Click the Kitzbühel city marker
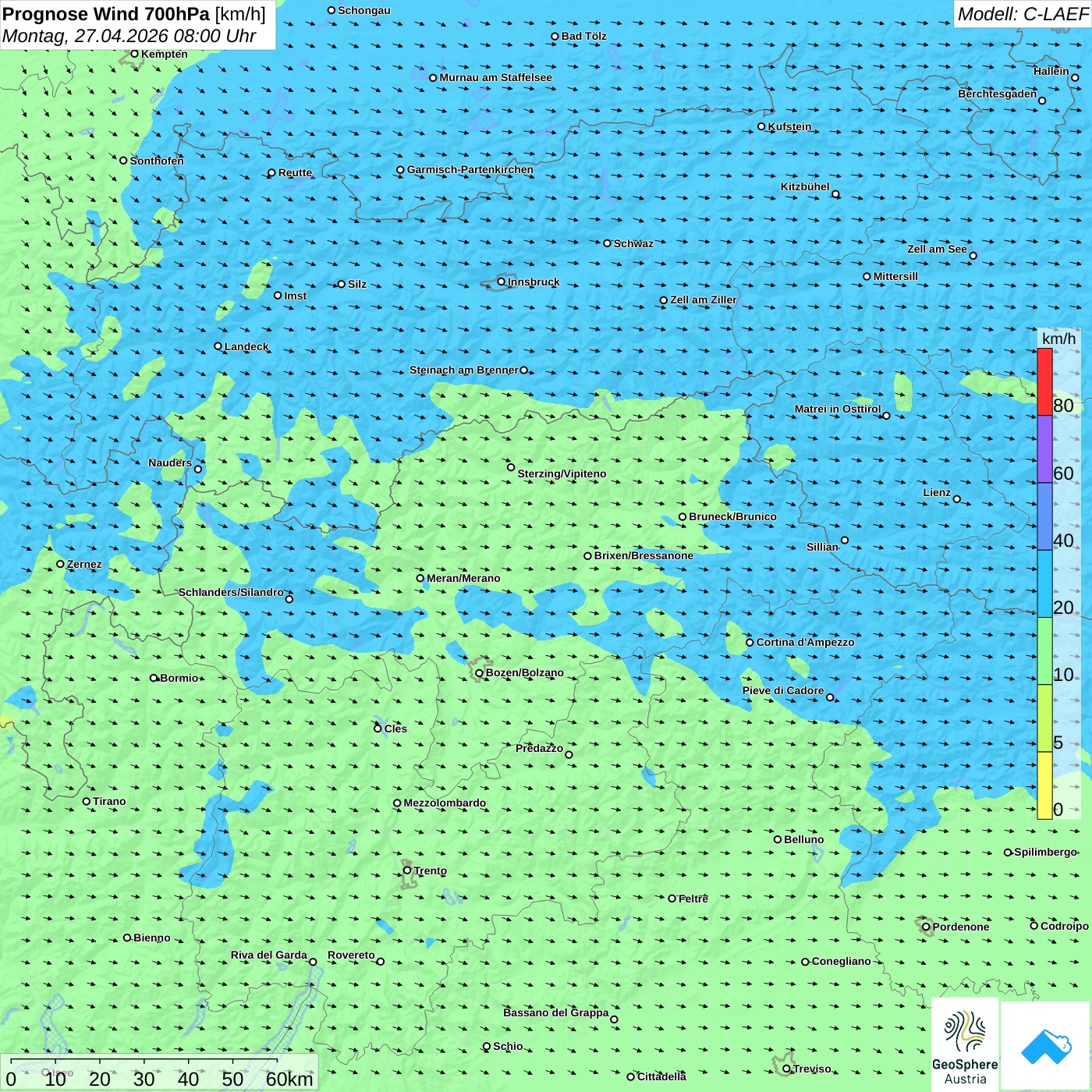 click(835, 194)
